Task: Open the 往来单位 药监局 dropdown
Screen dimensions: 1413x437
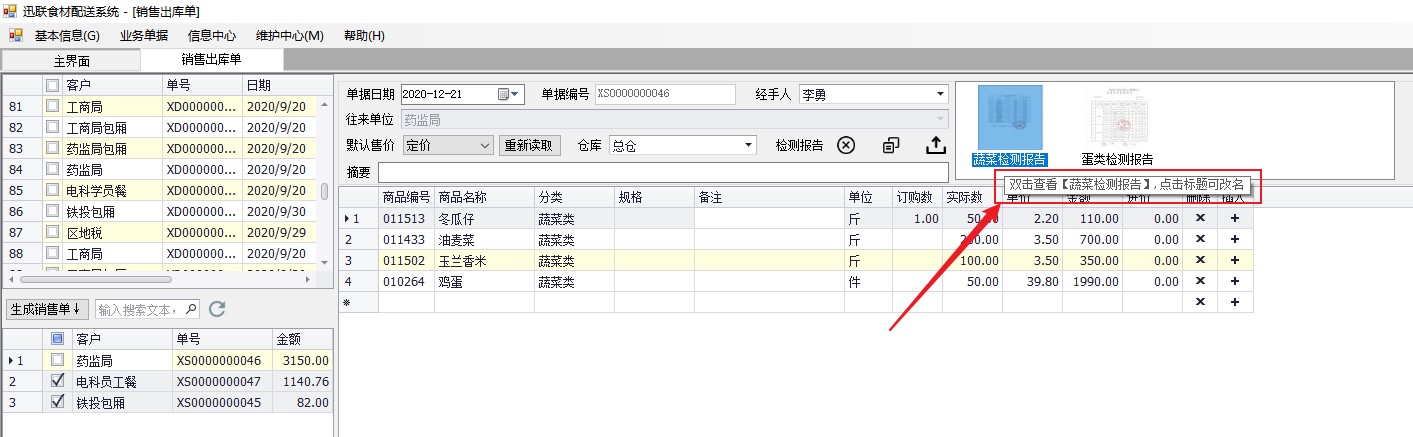Action: pyautogui.click(x=940, y=120)
